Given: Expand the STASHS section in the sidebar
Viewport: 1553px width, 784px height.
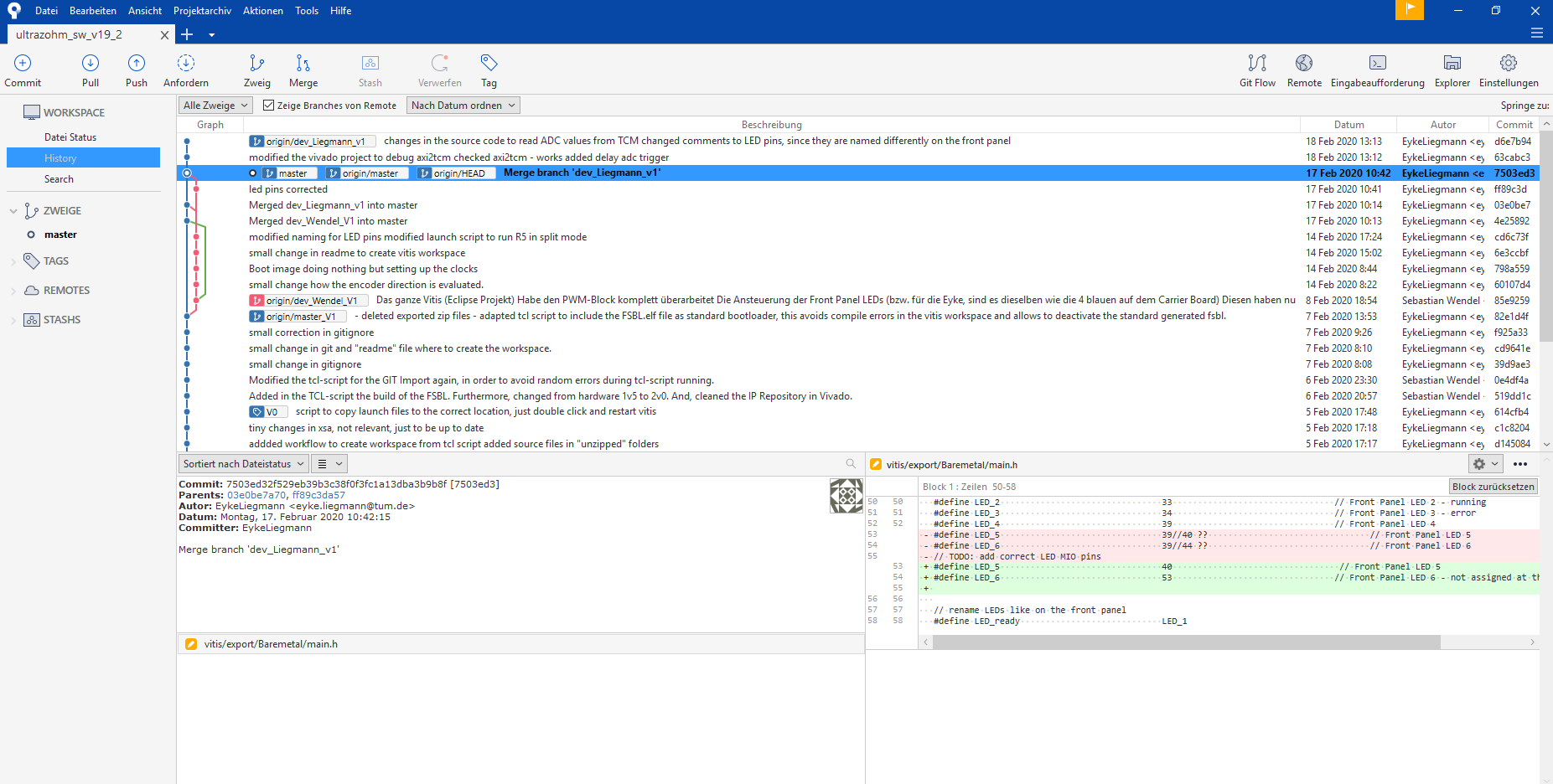Looking at the screenshot, I should 61,319.
